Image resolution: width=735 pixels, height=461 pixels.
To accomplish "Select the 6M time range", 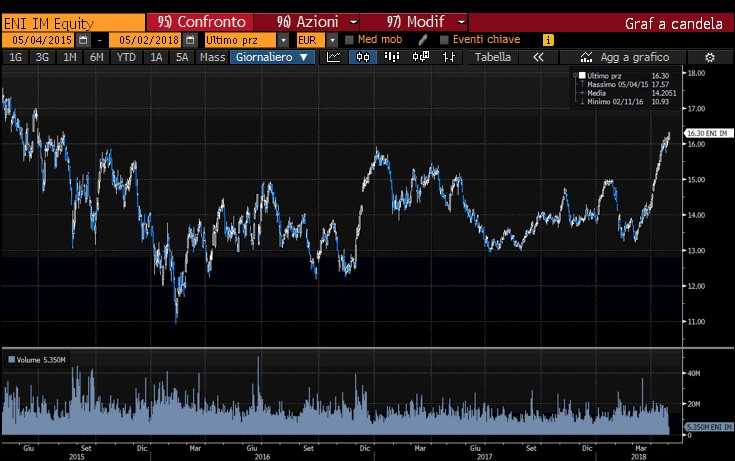I will tap(97, 57).
